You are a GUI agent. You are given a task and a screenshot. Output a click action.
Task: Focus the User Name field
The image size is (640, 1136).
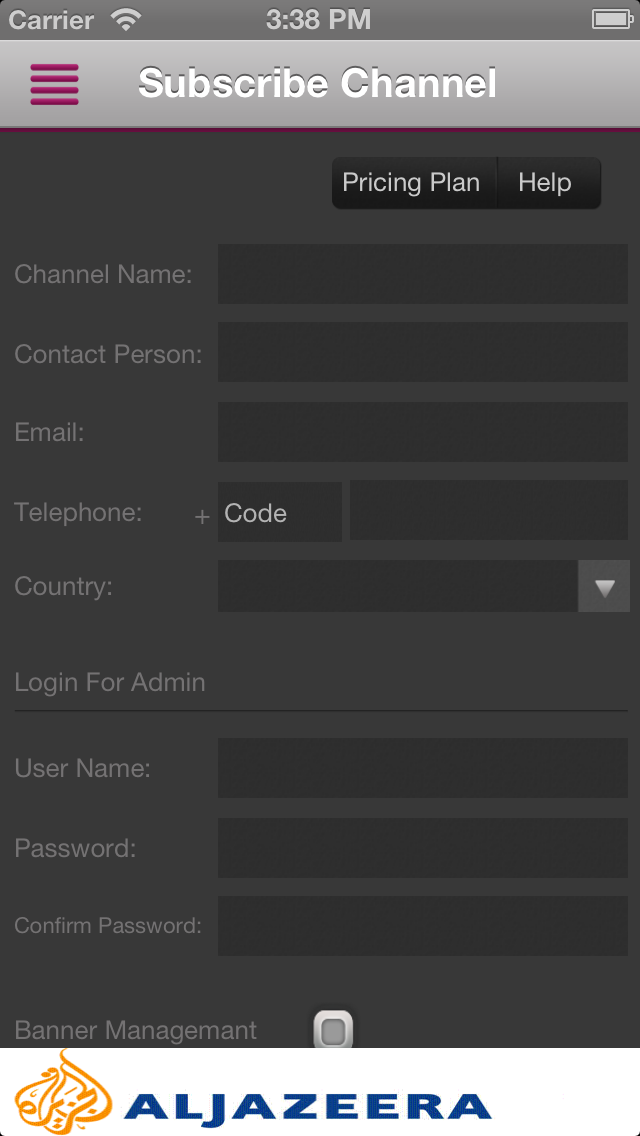point(423,768)
